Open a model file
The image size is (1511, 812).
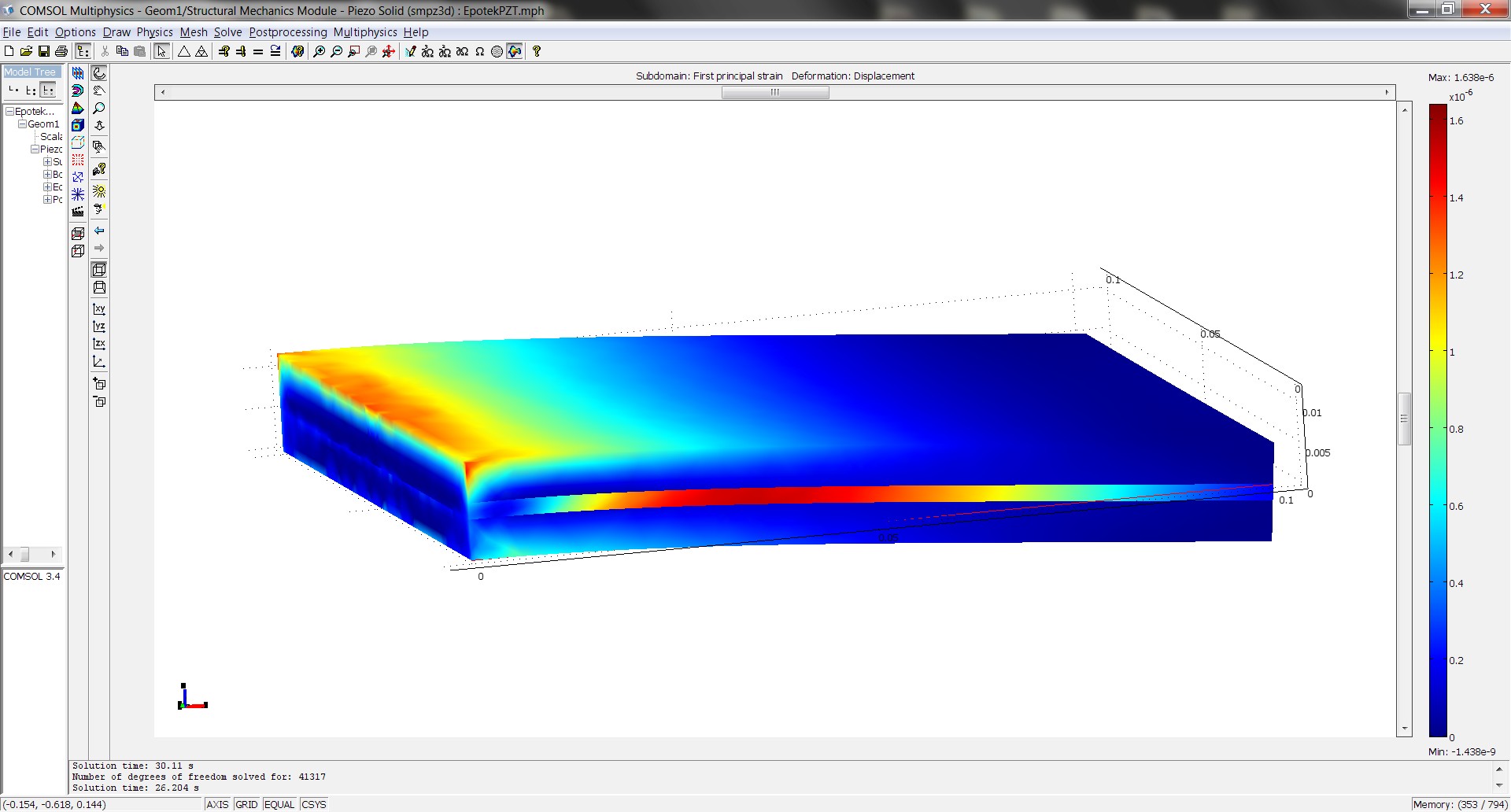[x=26, y=51]
